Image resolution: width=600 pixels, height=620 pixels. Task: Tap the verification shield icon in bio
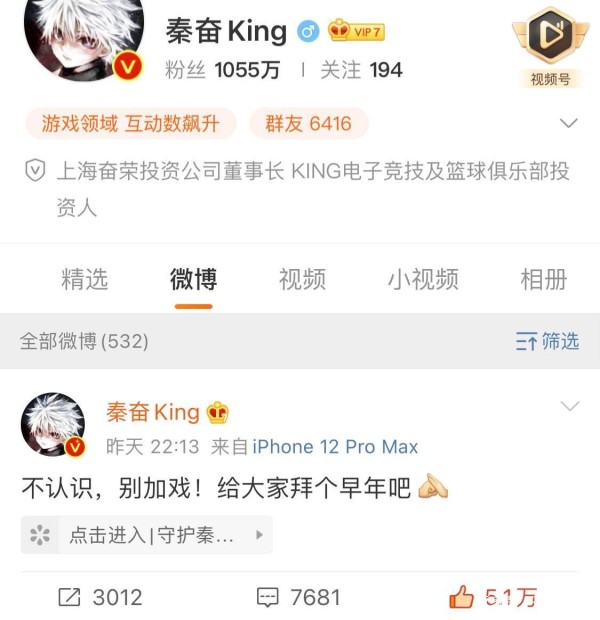pos(35,170)
